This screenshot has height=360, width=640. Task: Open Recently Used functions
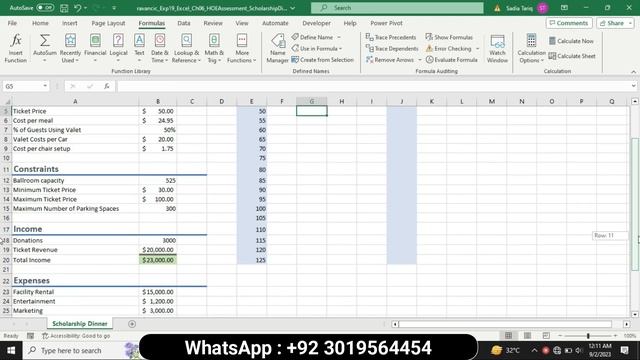tap(70, 48)
